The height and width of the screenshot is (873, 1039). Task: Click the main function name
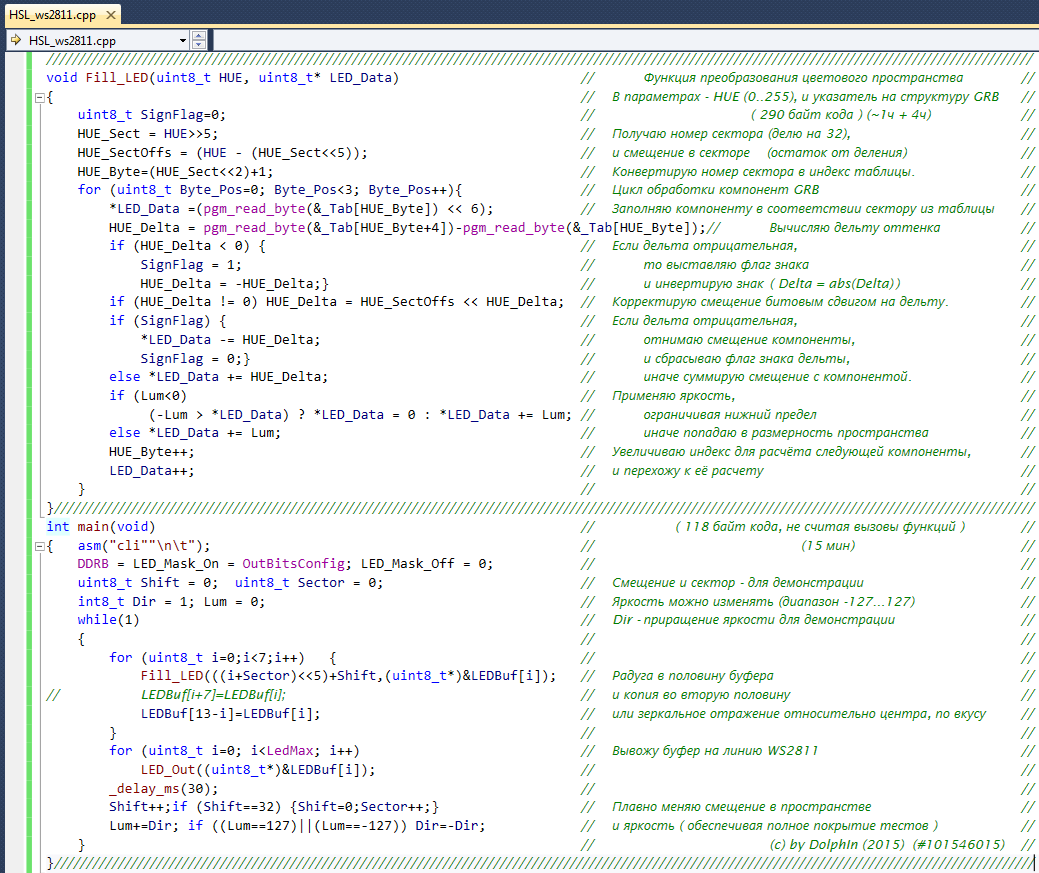(93, 527)
